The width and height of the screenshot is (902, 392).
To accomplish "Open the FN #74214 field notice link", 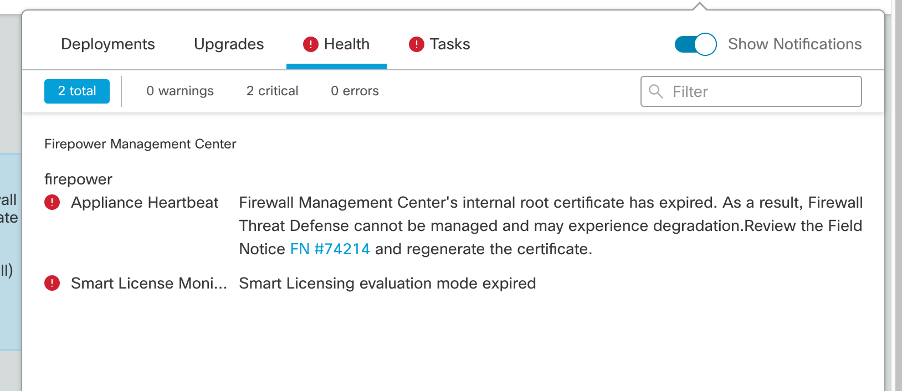I will (x=330, y=249).
